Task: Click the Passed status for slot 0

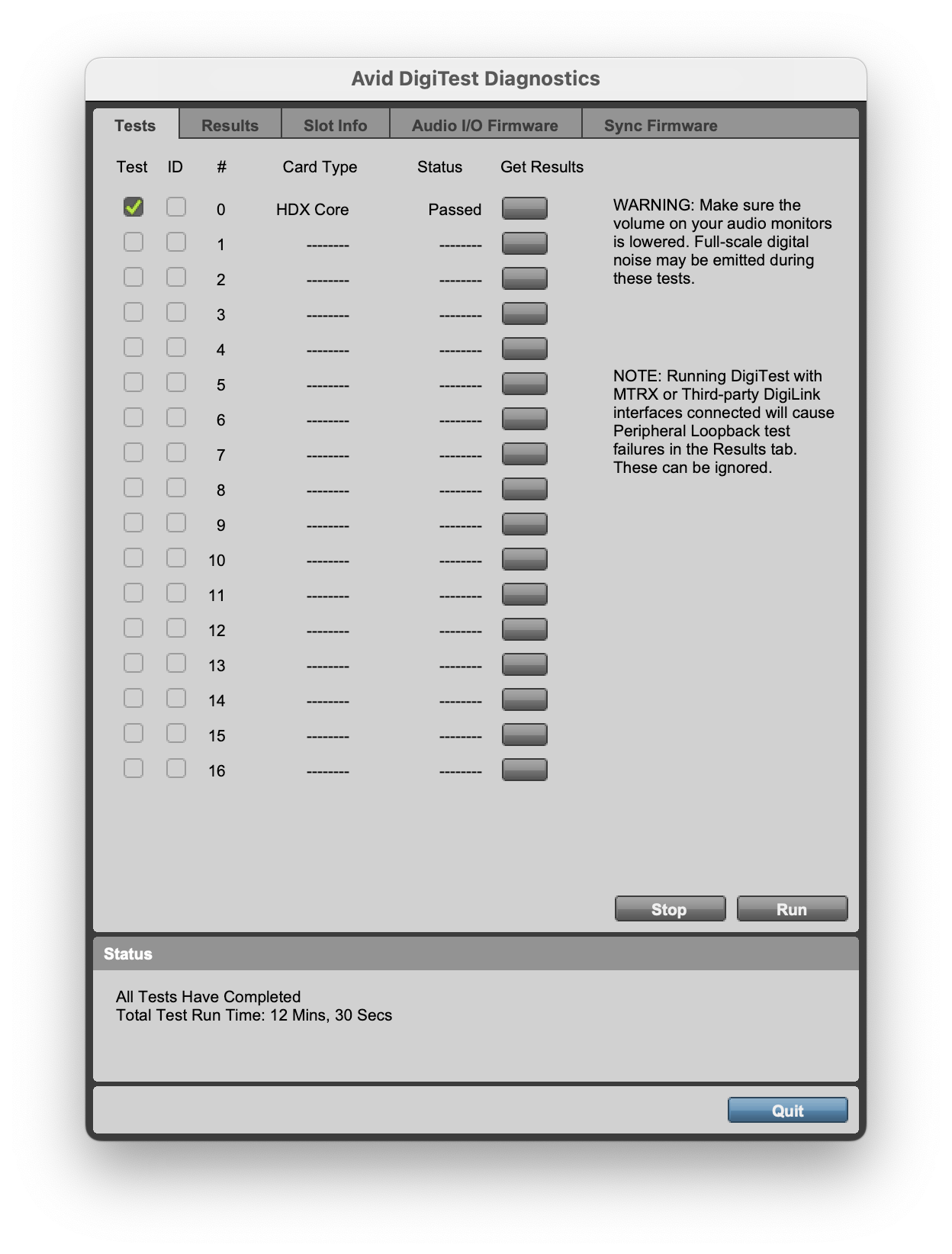Action: coord(455,210)
